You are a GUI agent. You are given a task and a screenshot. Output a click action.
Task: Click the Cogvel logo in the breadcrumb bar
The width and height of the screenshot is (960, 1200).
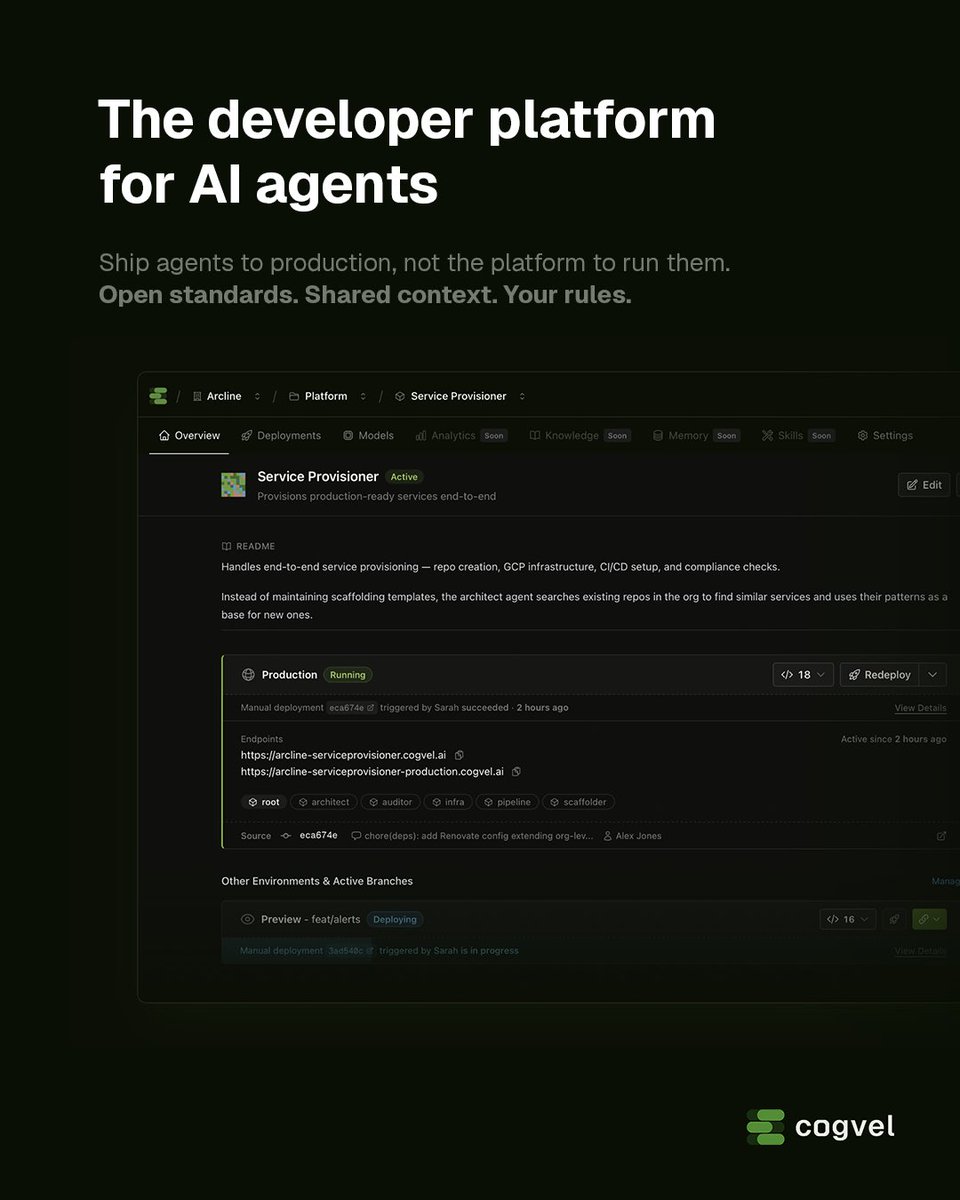coord(158,396)
